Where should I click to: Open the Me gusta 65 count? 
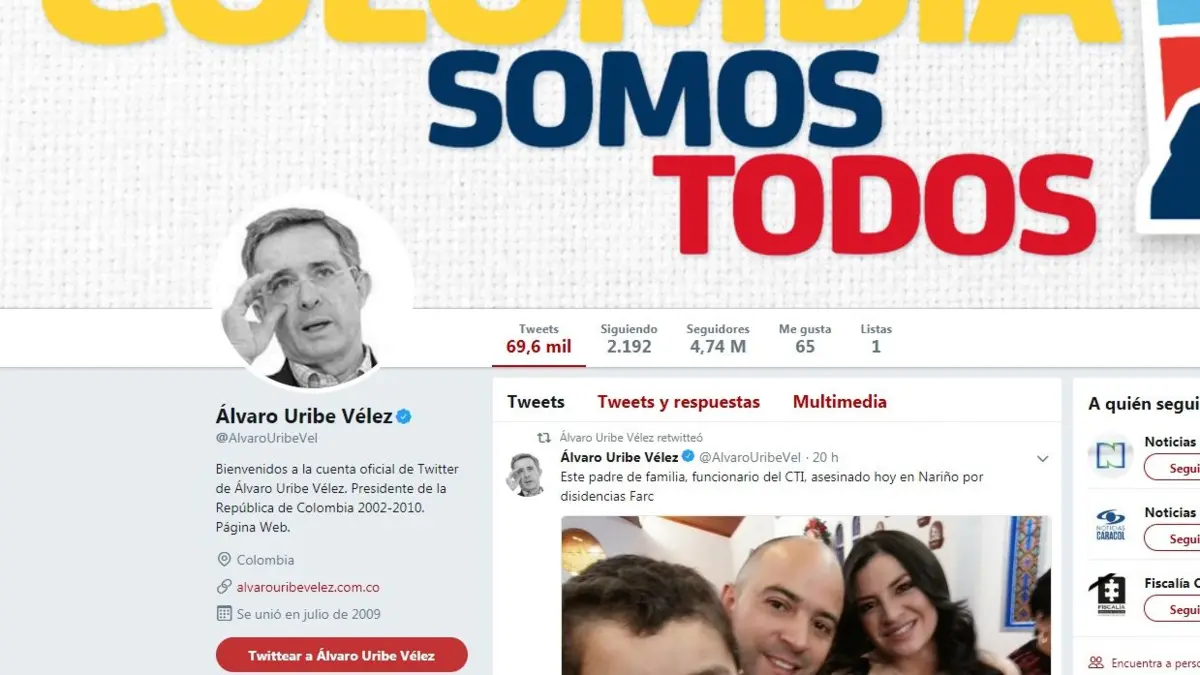805,339
